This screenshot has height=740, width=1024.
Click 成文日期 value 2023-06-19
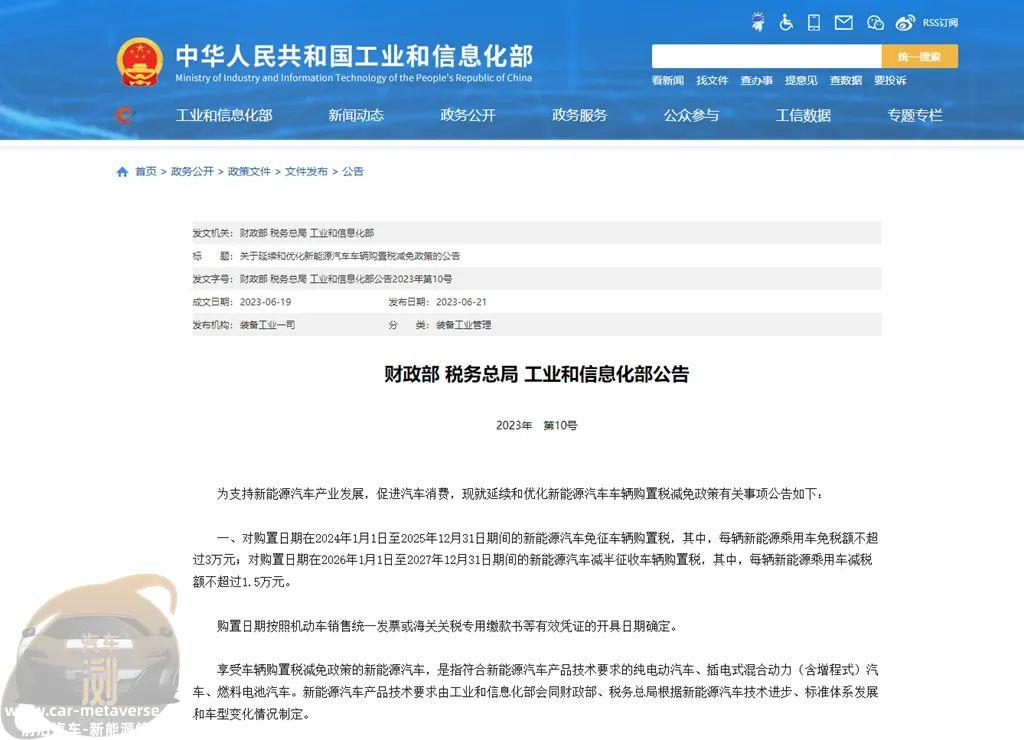click(x=265, y=302)
